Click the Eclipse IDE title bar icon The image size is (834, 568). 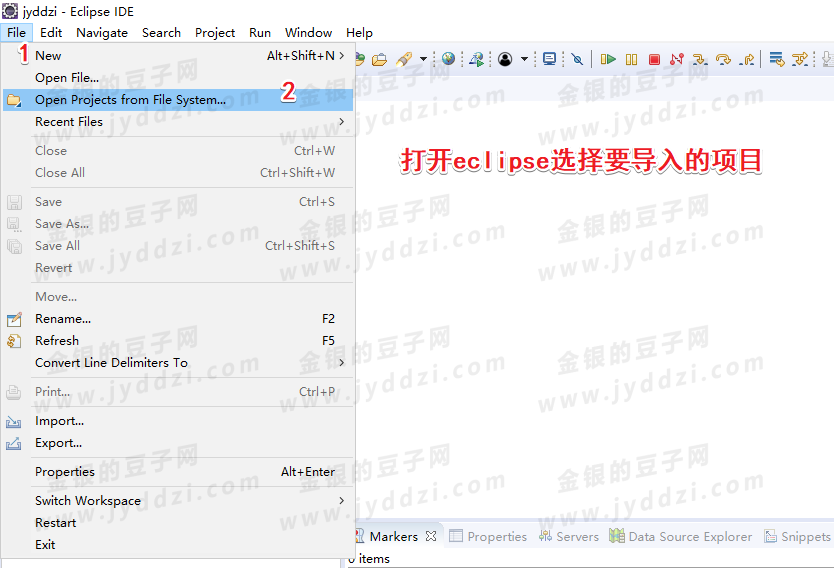click(x=10, y=11)
